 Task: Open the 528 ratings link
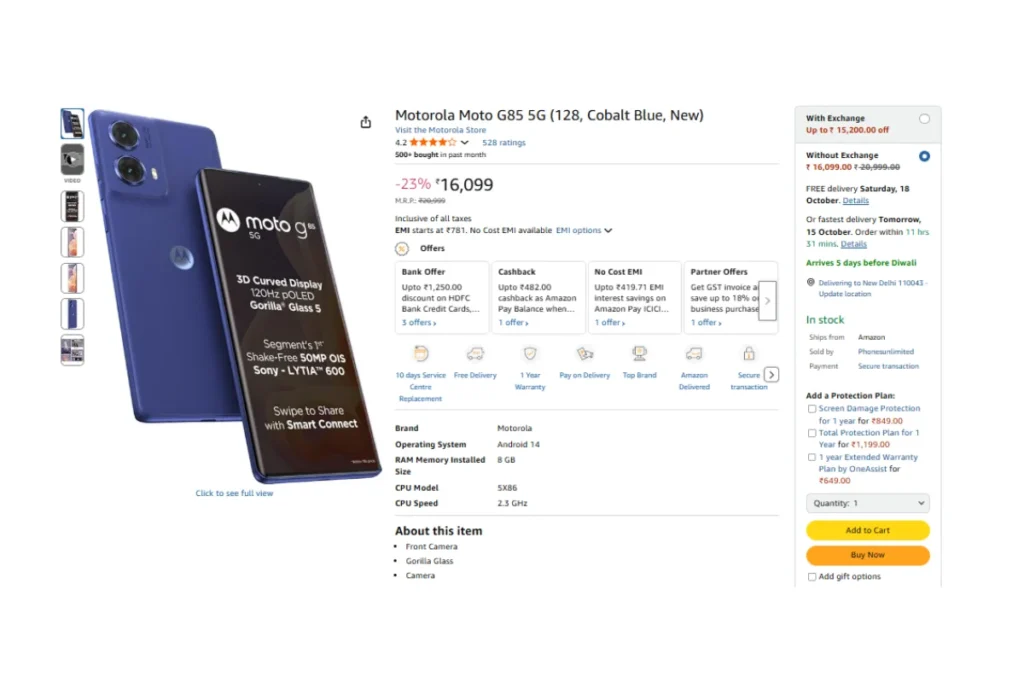[503, 143]
